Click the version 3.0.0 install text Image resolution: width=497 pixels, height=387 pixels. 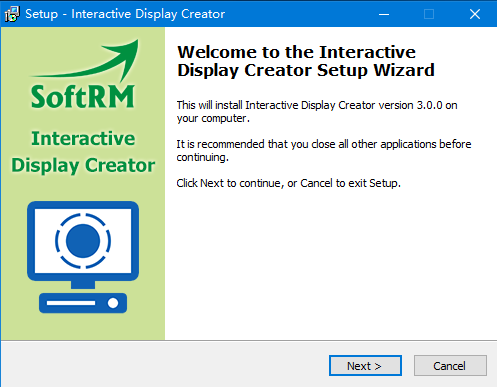(317, 112)
